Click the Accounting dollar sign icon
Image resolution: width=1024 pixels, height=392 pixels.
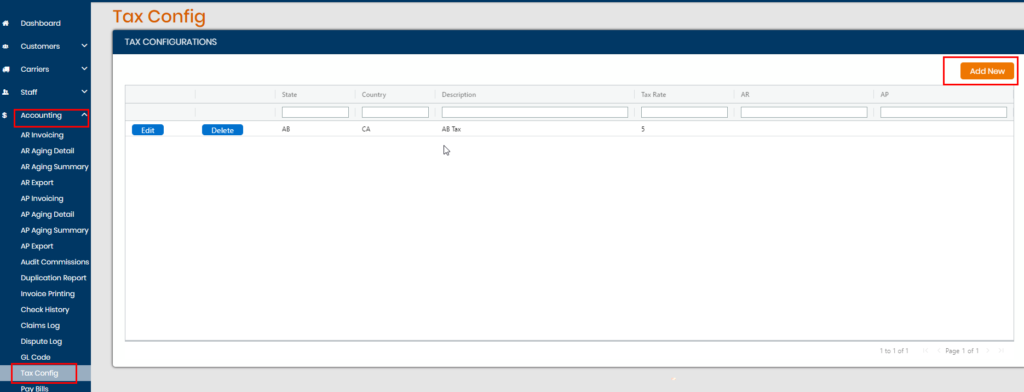(x=5, y=116)
